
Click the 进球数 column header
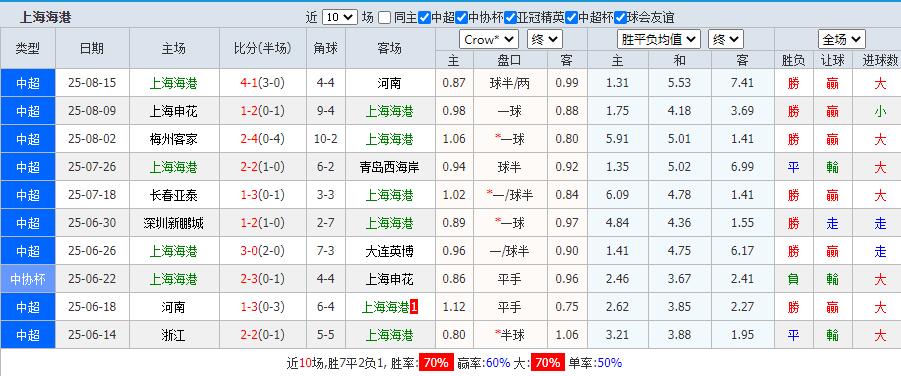pyautogui.click(x=880, y=60)
